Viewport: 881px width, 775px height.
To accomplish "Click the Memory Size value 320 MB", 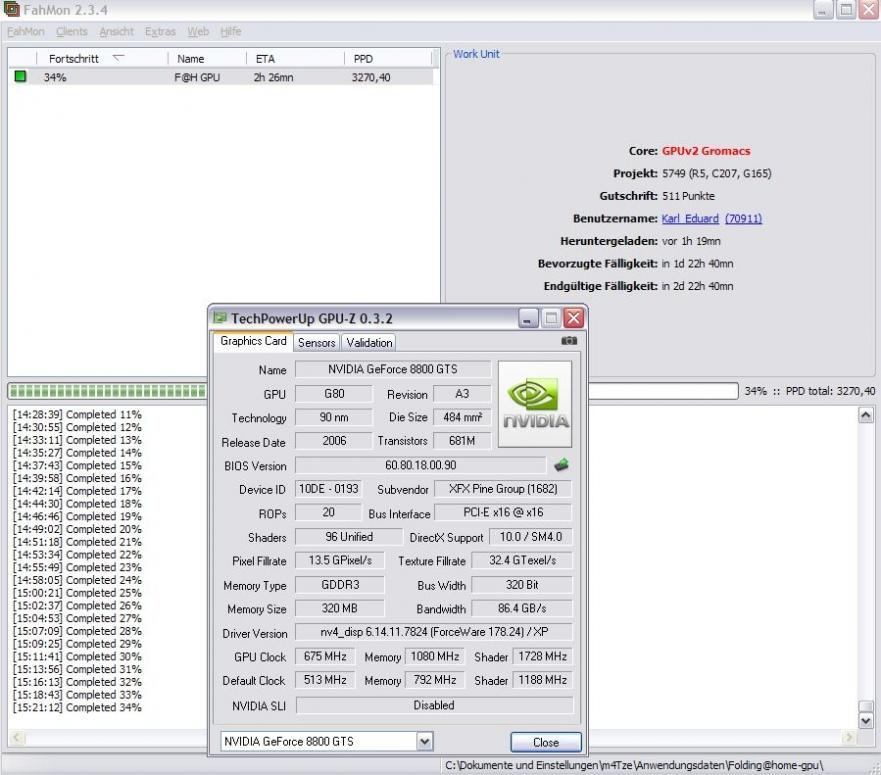I will coord(339,608).
